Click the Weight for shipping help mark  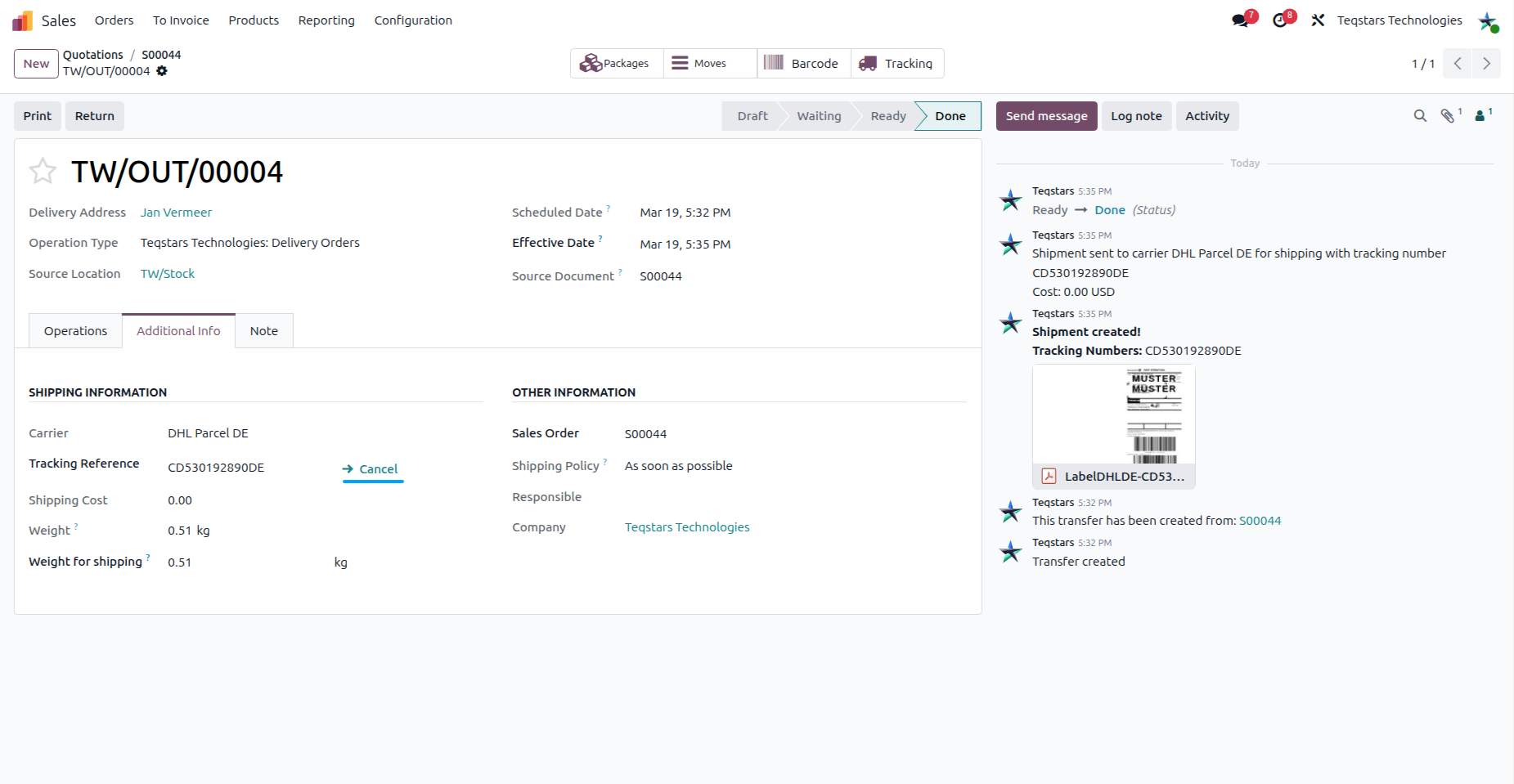148,558
